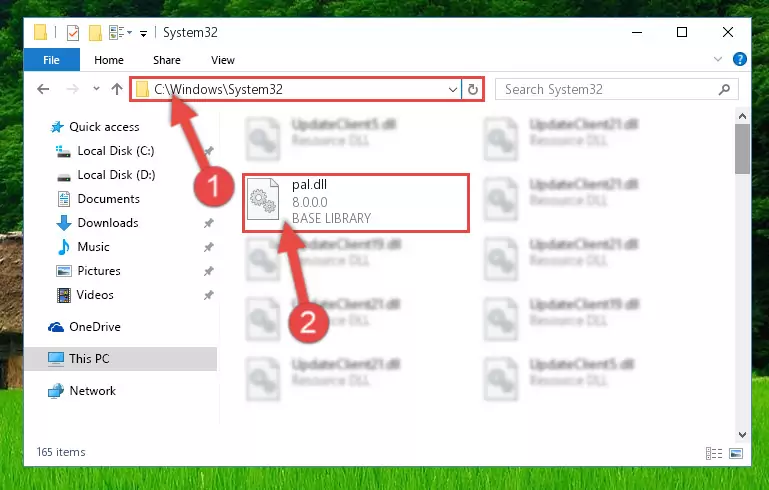Click the address bar path C:\Windows\System32
Viewport: 769px width, 490px height.
(x=218, y=89)
